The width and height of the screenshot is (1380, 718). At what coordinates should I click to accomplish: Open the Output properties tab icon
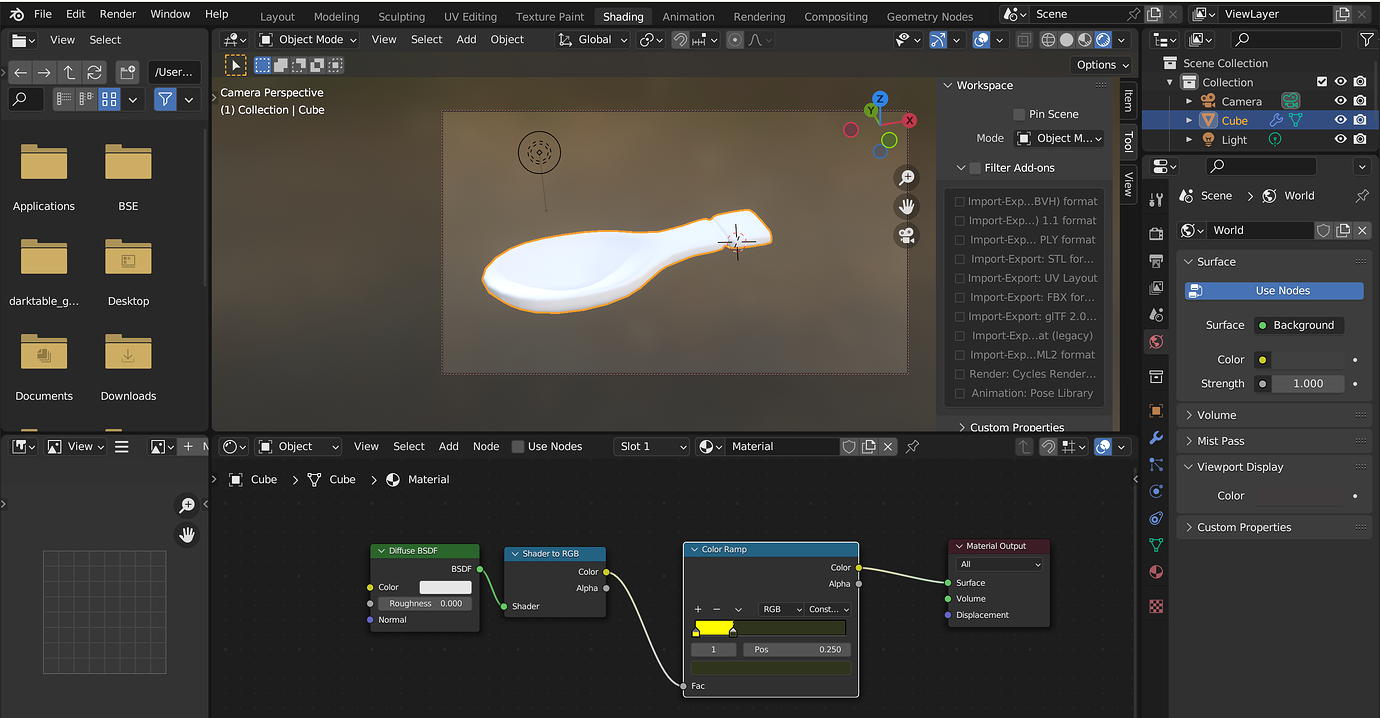1156,261
